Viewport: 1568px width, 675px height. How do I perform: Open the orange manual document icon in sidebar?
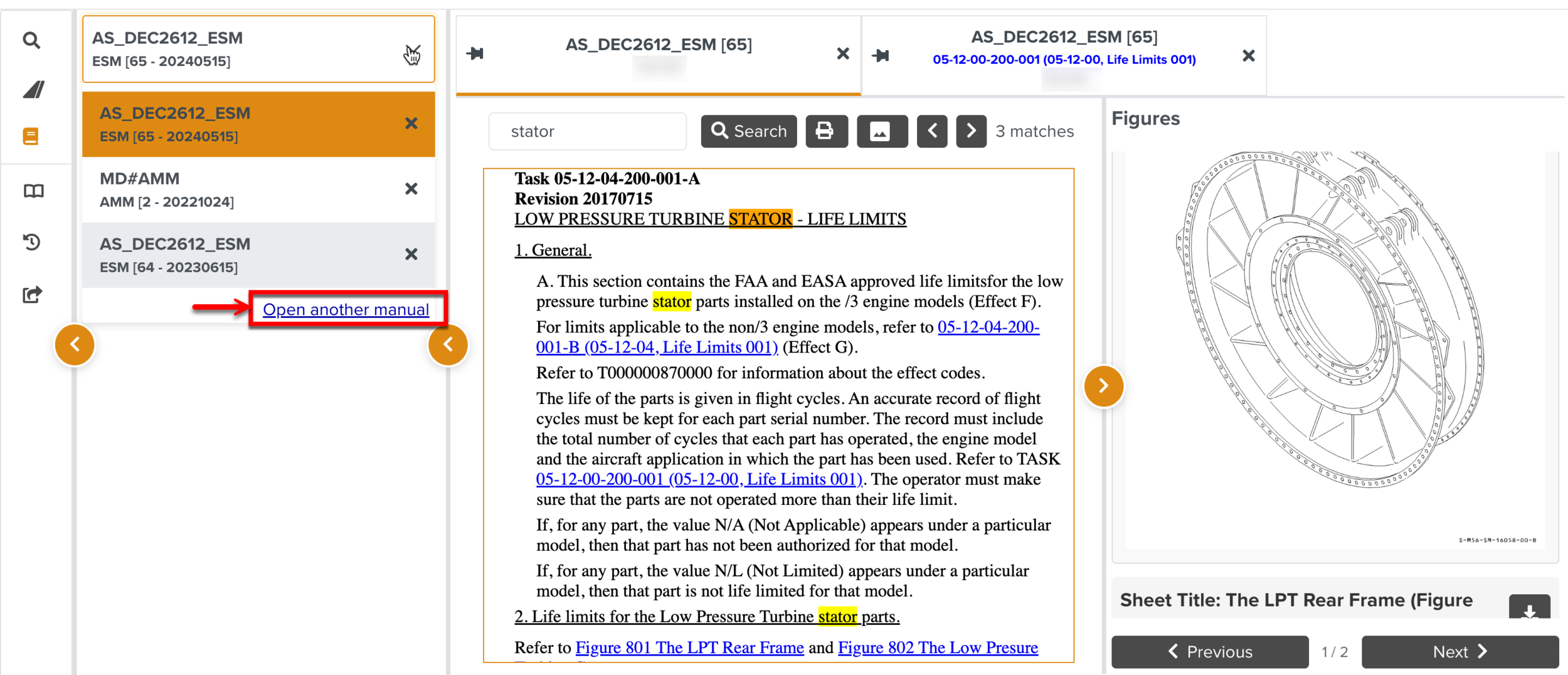point(32,136)
